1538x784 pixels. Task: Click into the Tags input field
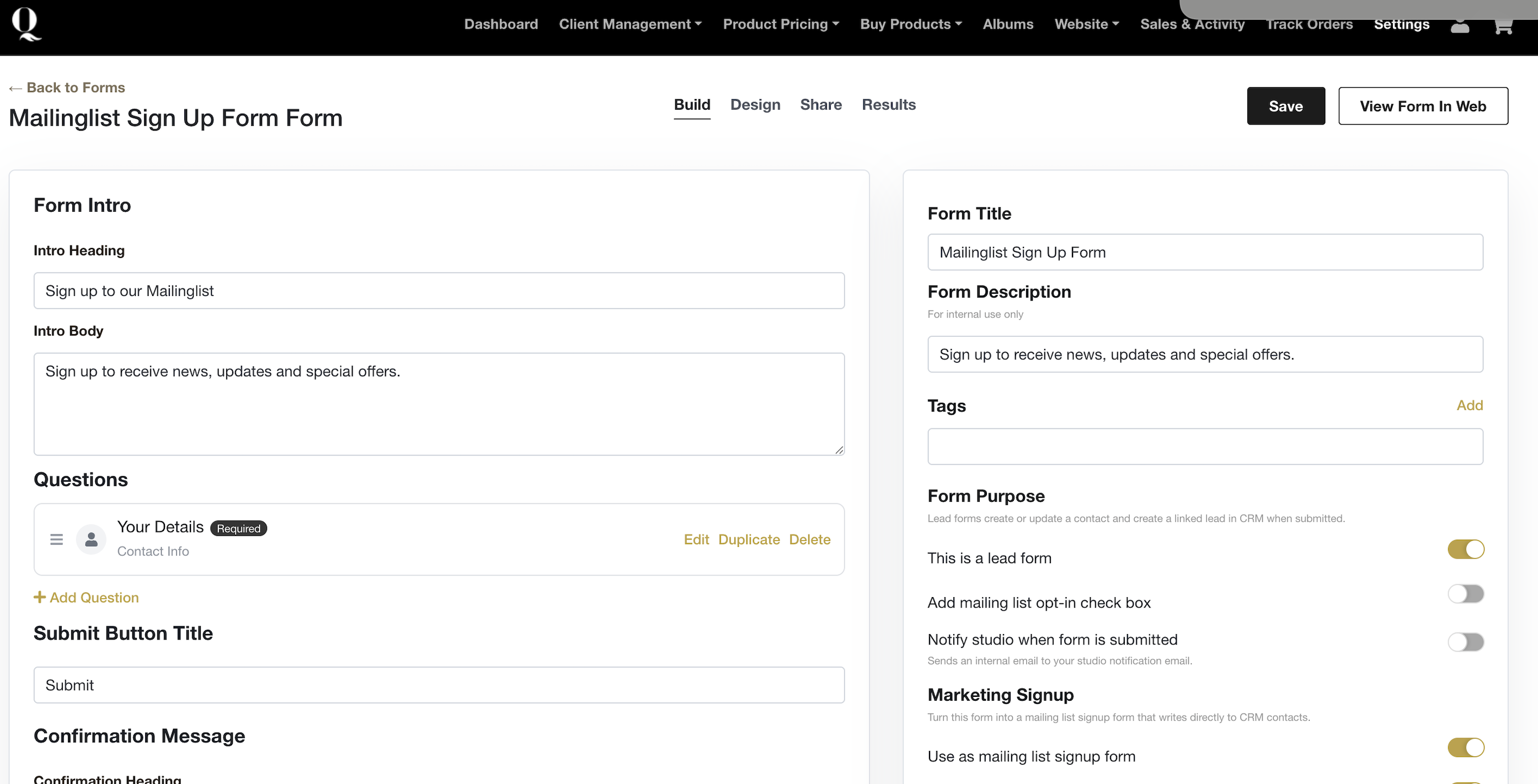[1204, 446]
